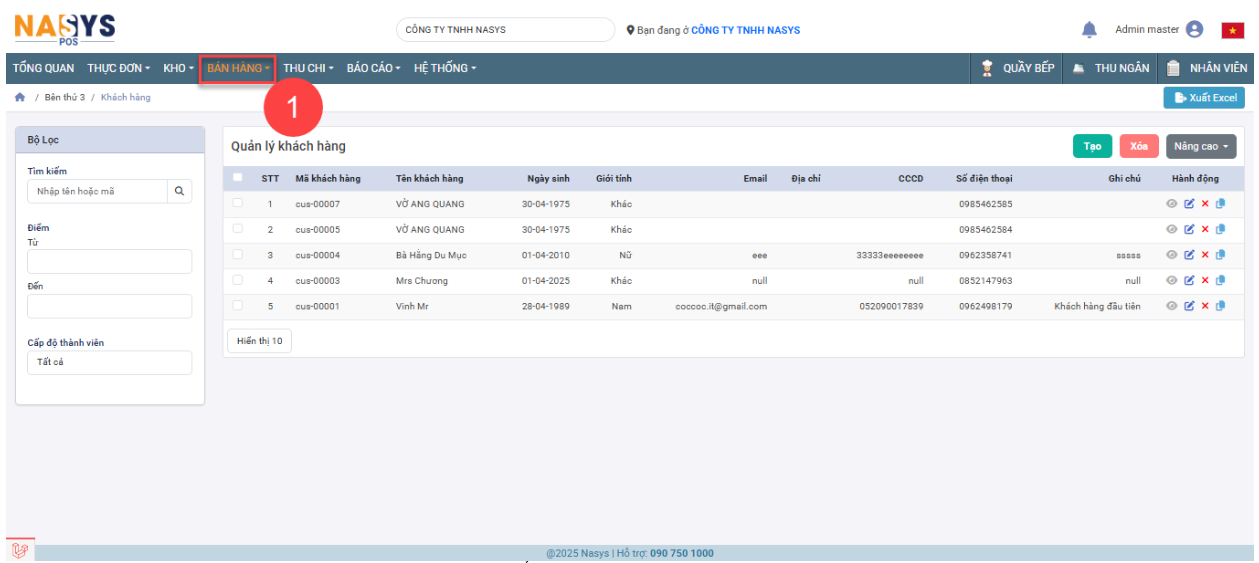Tick the checkbox for customer cus-00007

point(238,203)
